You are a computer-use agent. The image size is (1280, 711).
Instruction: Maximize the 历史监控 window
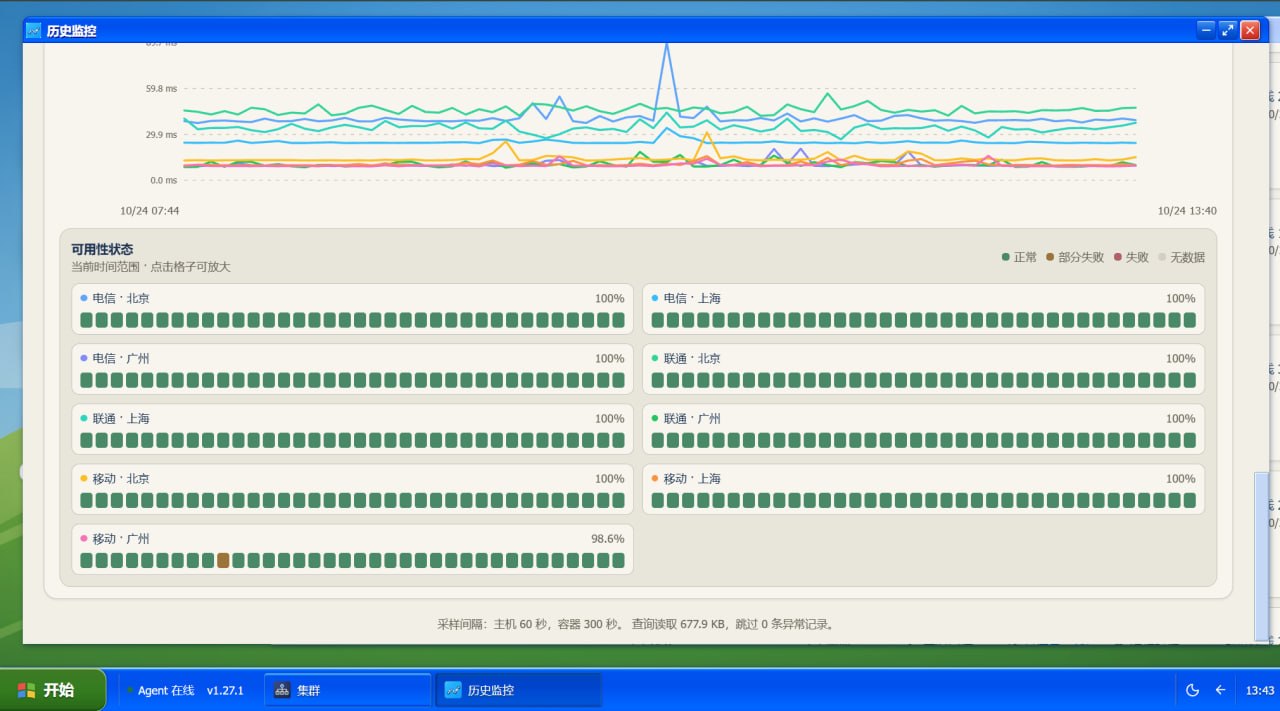tap(1228, 30)
